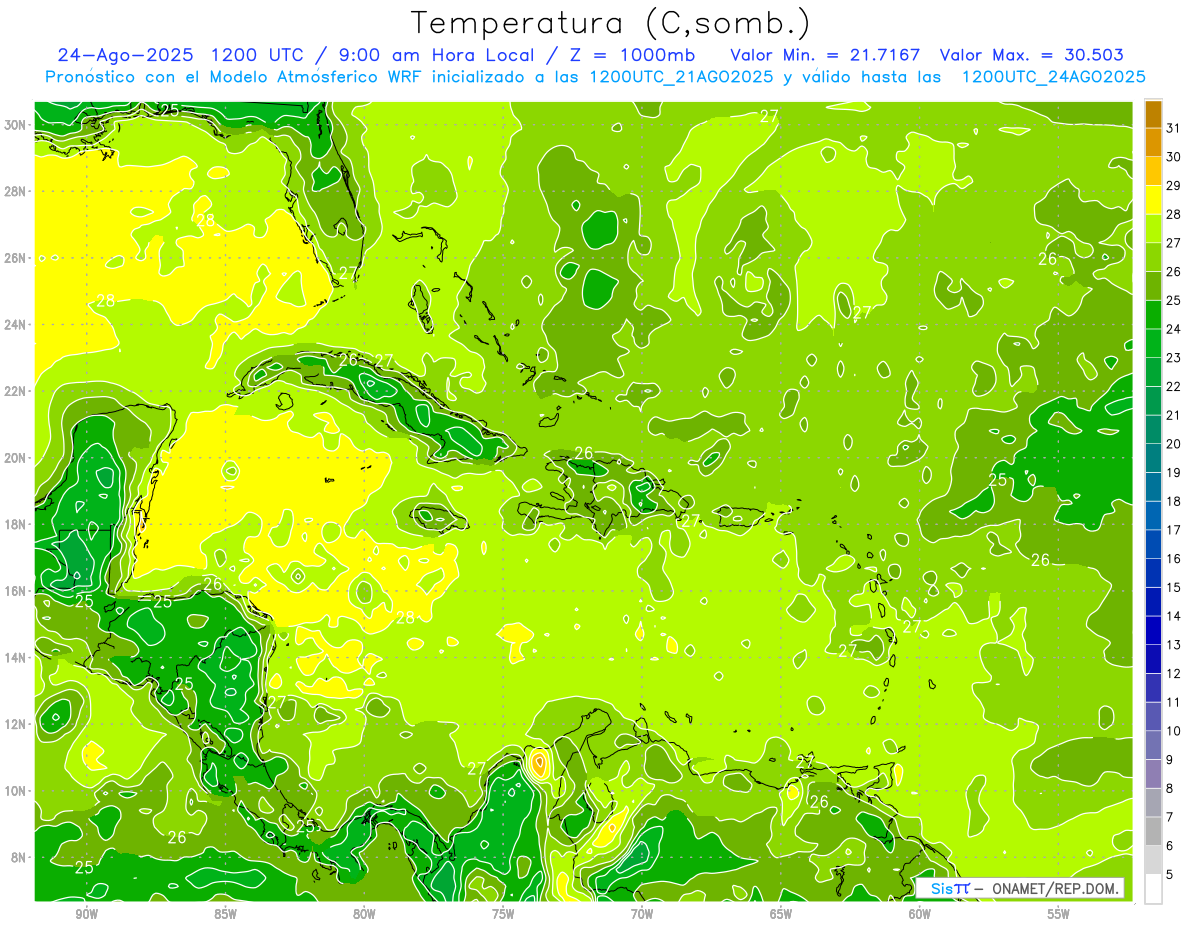1200x927 pixels.
Task: Pick the white swatch below colorbar 5
Action: point(1153,889)
